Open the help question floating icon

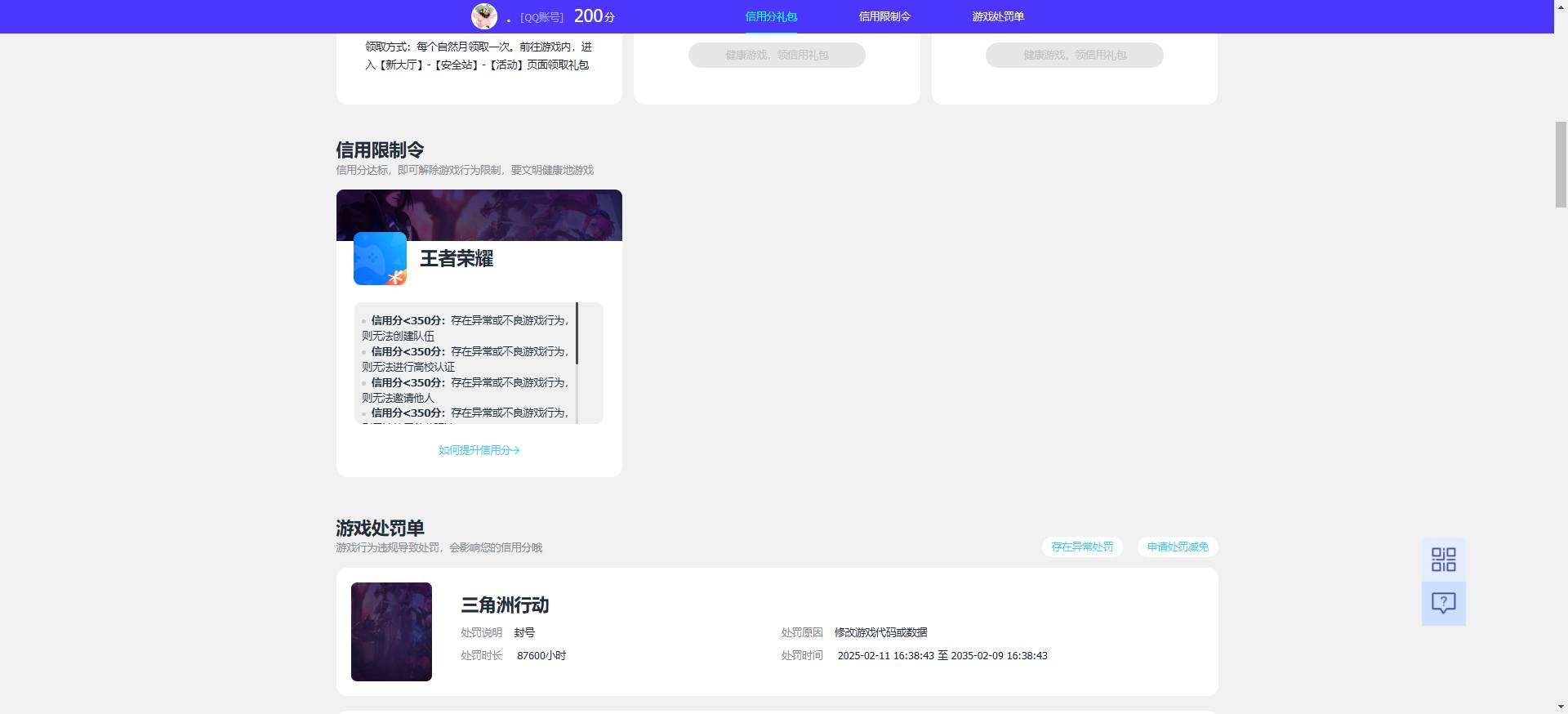click(x=1443, y=604)
